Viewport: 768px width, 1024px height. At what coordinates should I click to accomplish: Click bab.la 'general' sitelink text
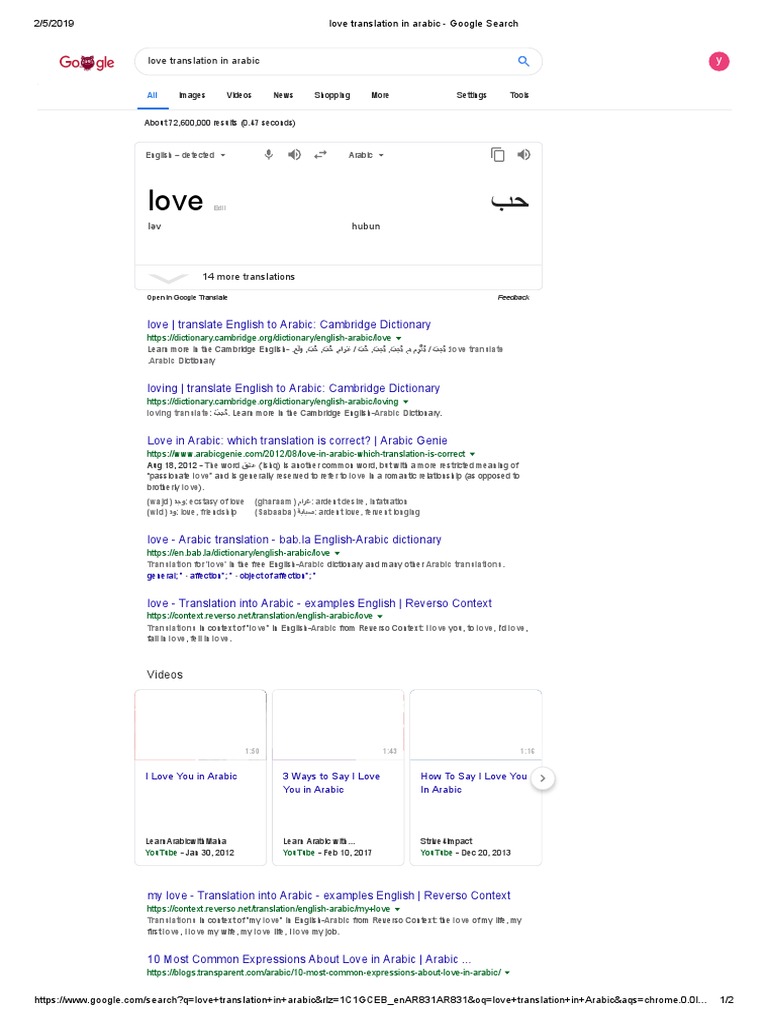click(162, 576)
